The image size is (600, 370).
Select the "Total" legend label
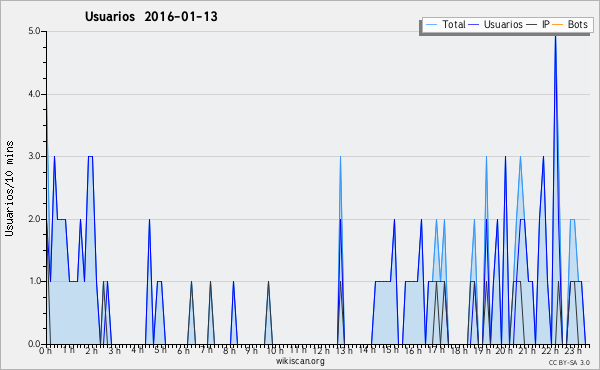pos(454,24)
